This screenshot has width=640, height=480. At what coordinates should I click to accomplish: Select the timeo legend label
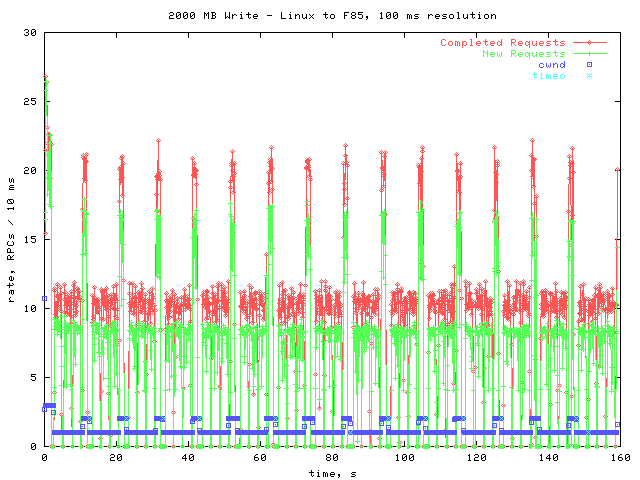point(551,76)
